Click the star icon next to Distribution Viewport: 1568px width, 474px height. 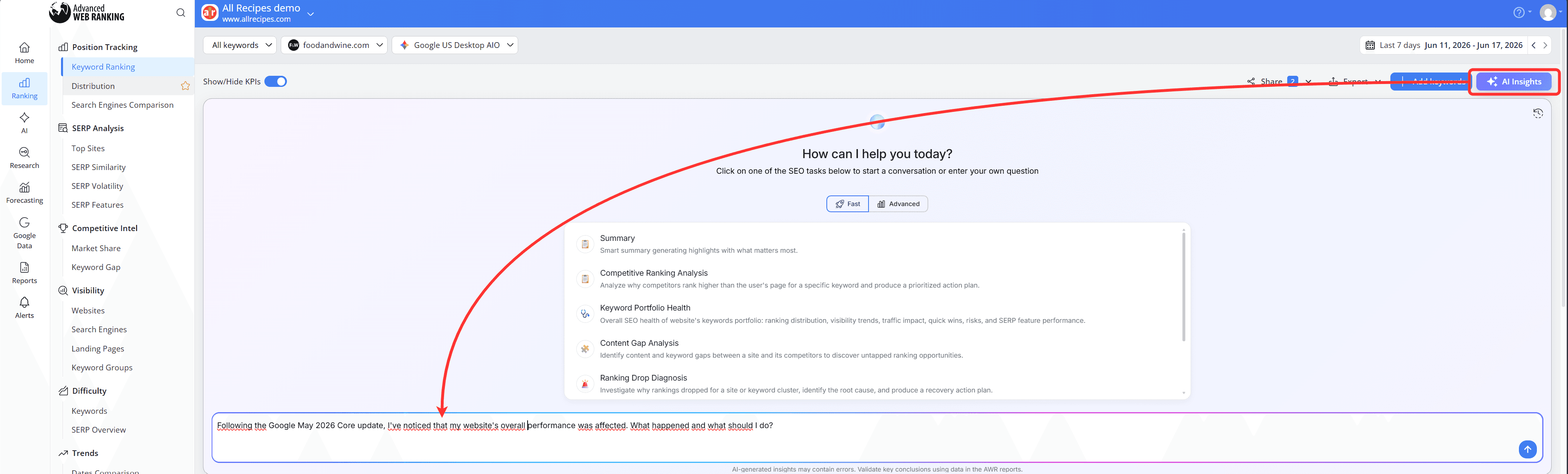(x=186, y=86)
